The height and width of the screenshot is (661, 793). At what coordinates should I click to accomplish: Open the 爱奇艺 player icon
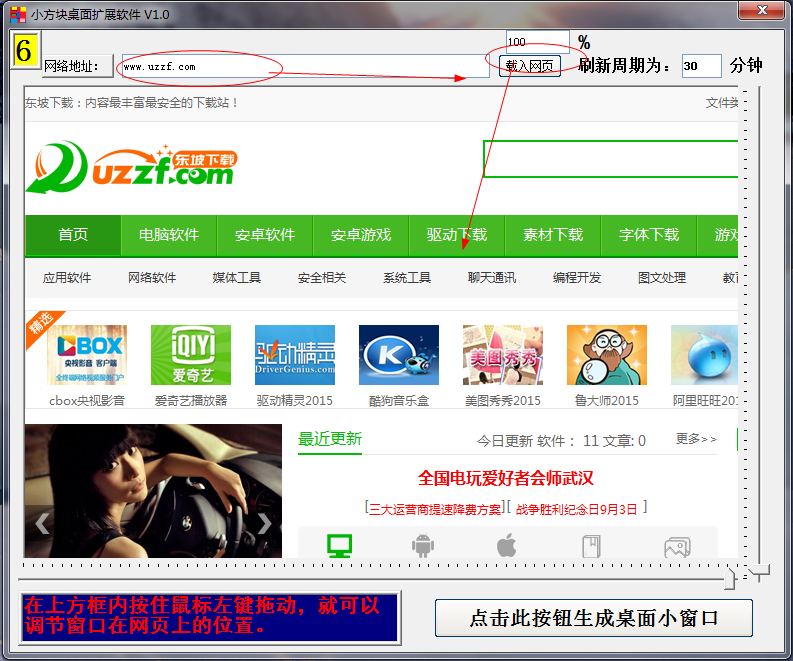(191, 355)
